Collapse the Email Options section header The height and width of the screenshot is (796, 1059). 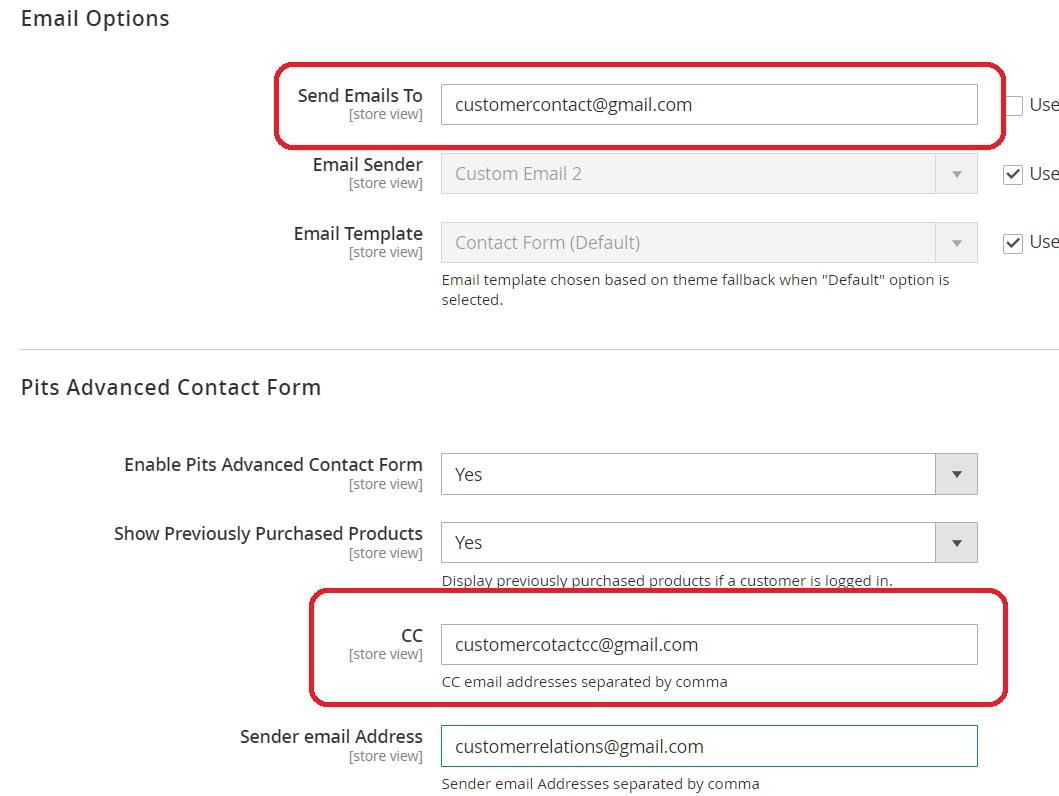95,19
